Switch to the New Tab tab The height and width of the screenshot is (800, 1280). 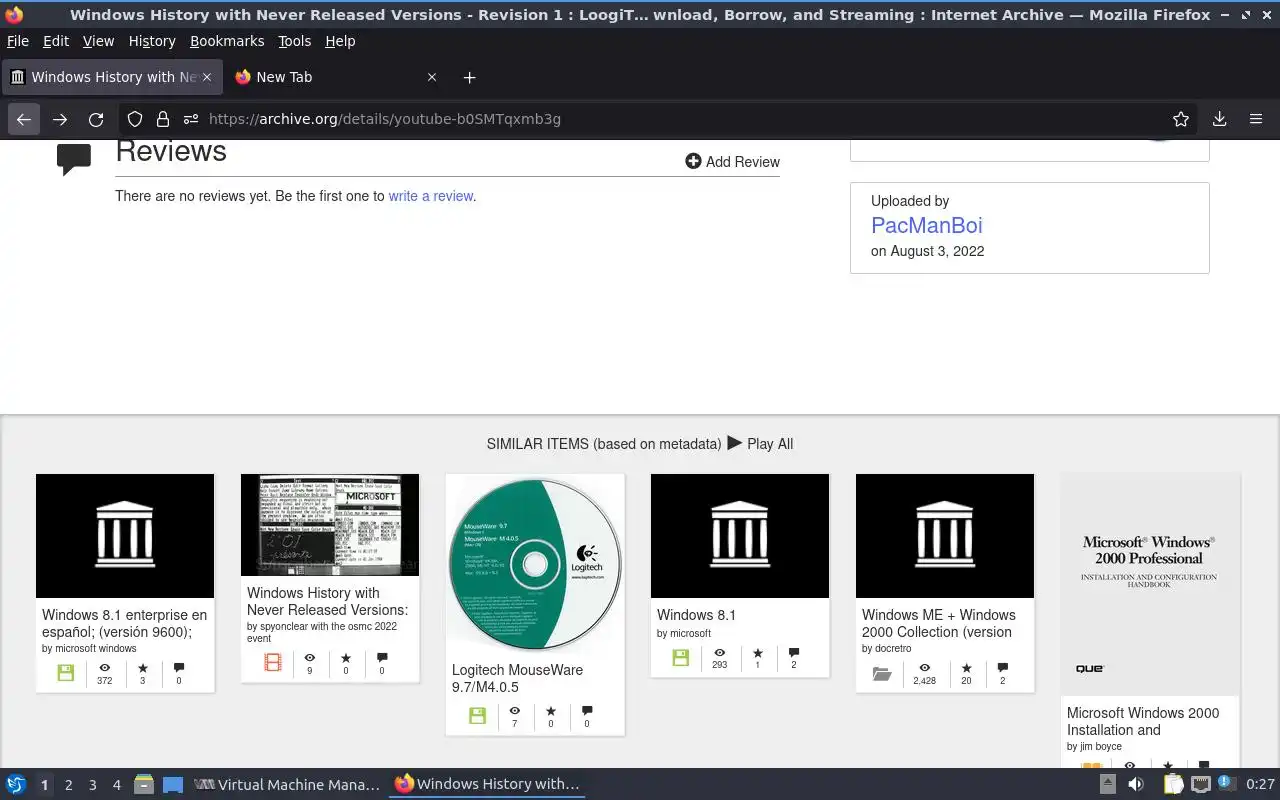point(337,77)
